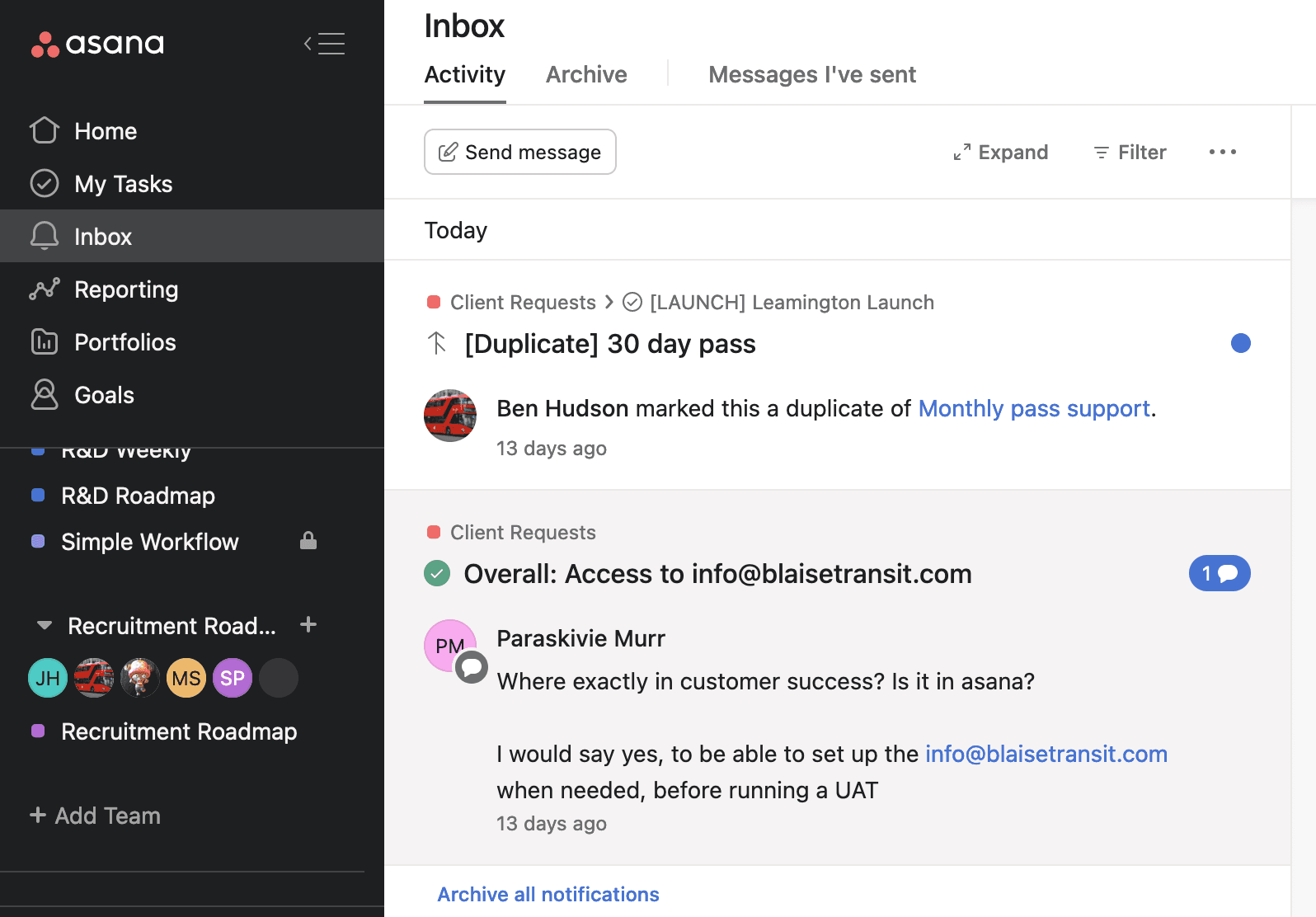The image size is (1316, 917).
Task: Open the Recruitment Roadmap project
Action: (179, 731)
